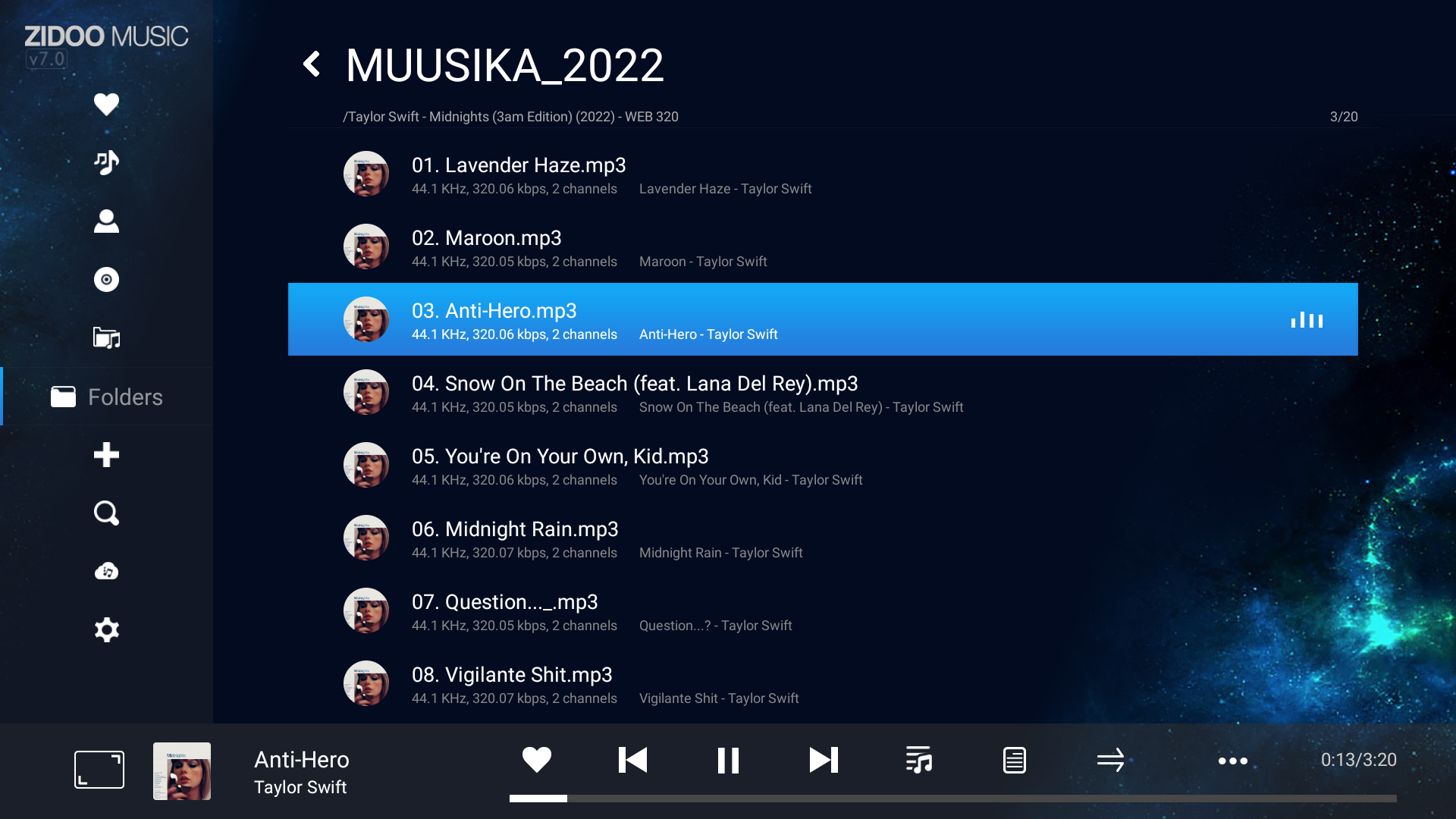This screenshot has height=819, width=1456.
Task: Skip to the previous track
Action: [x=632, y=760]
